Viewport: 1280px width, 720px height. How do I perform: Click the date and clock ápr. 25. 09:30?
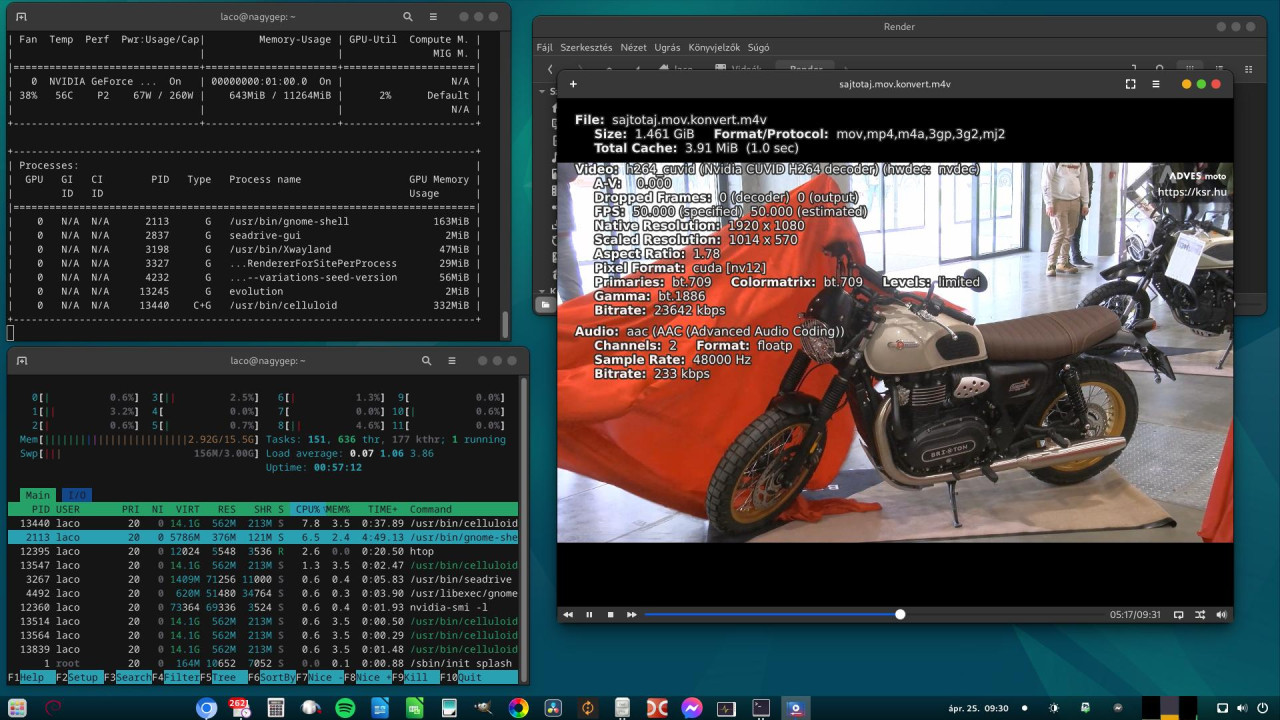tap(977, 708)
